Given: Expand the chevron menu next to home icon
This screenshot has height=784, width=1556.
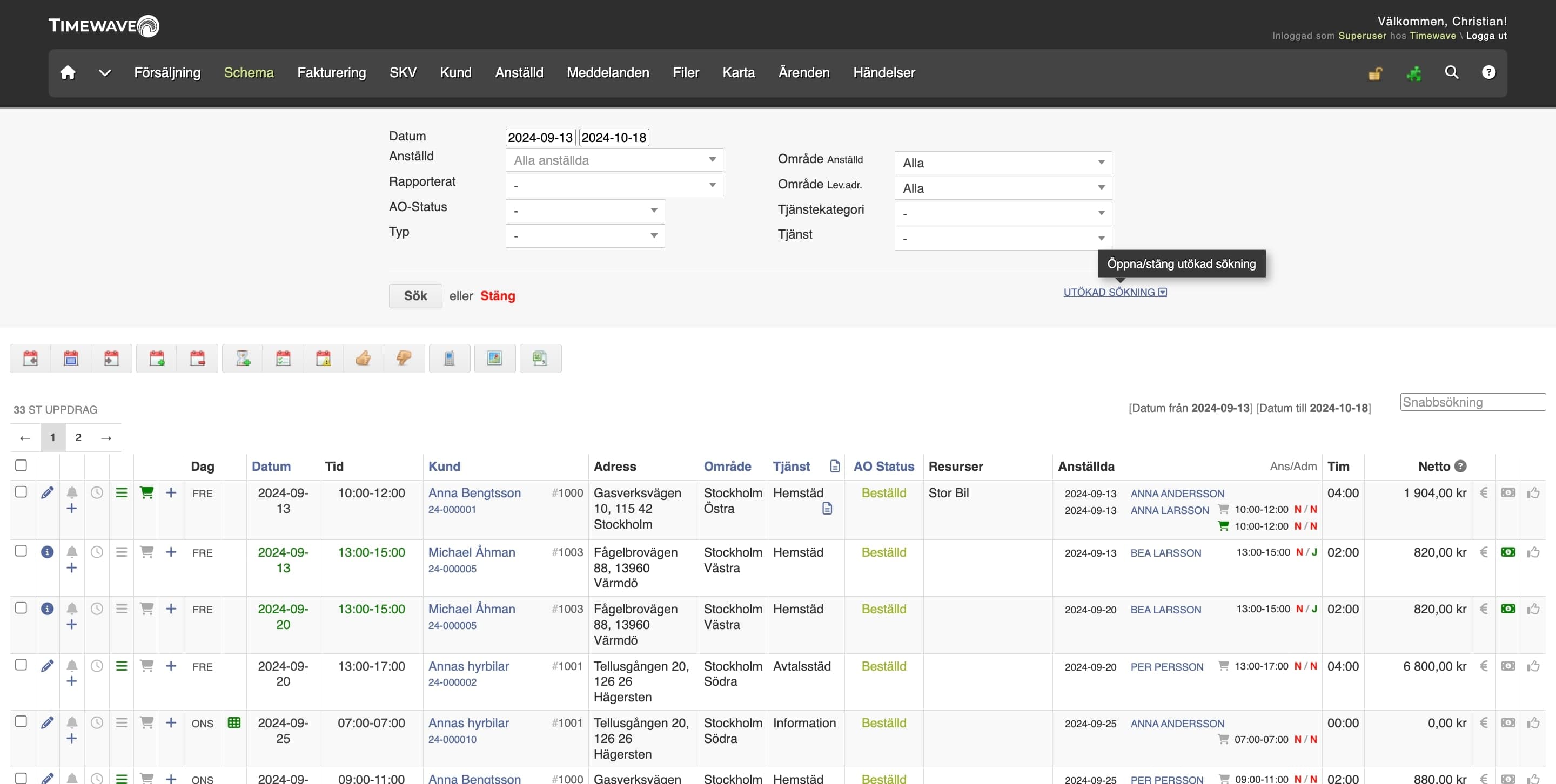Looking at the screenshot, I should click(104, 73).
